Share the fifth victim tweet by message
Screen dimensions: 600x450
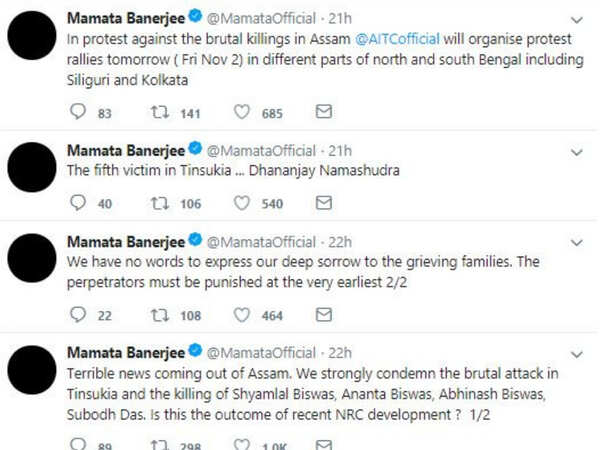pyautogui.click(x=323, y=202)
